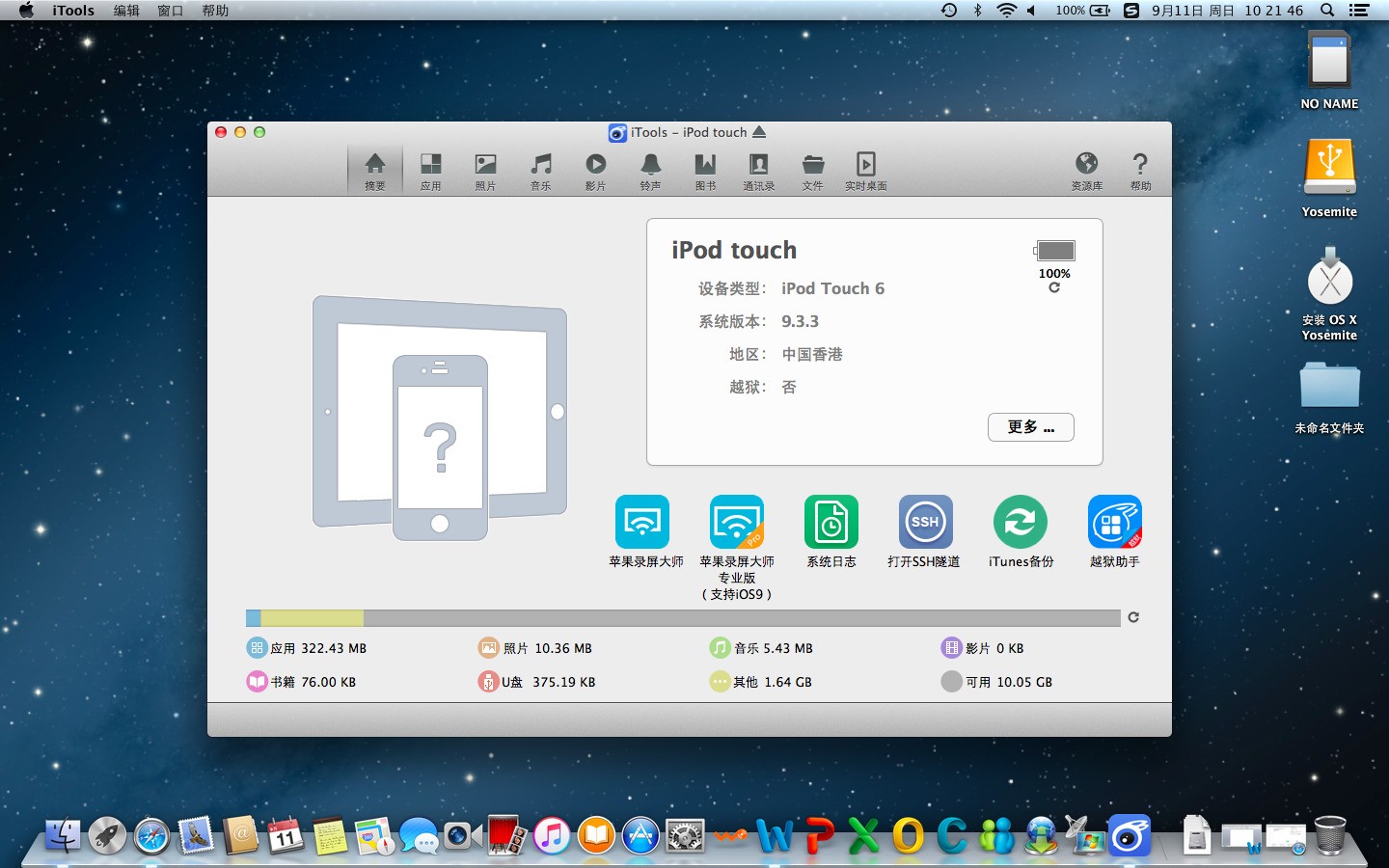Open 苹果录屏大师专业版 Pro recorder
1389x868 pixels.
pyautogui.click(x=736, y=522)
